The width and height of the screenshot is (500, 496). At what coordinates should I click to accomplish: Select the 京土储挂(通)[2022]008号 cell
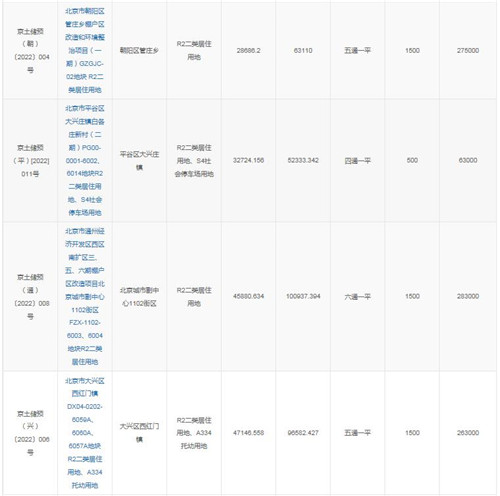pos(31,297)
